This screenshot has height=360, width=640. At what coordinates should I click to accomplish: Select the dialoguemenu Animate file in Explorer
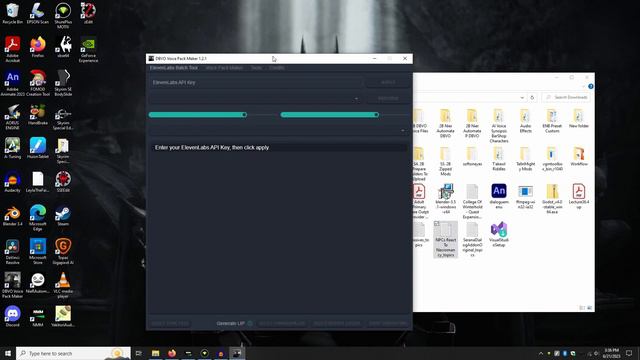pyautogui.click(x=499, y=196)
